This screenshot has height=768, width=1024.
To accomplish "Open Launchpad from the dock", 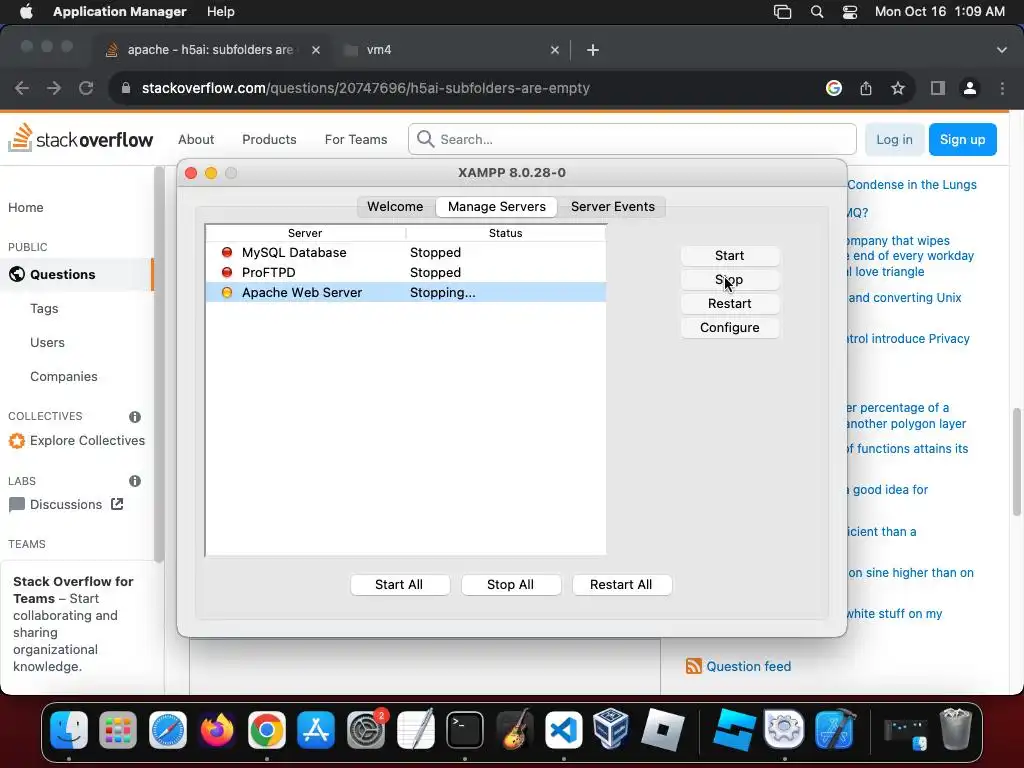I will click(x=118, y=729).
